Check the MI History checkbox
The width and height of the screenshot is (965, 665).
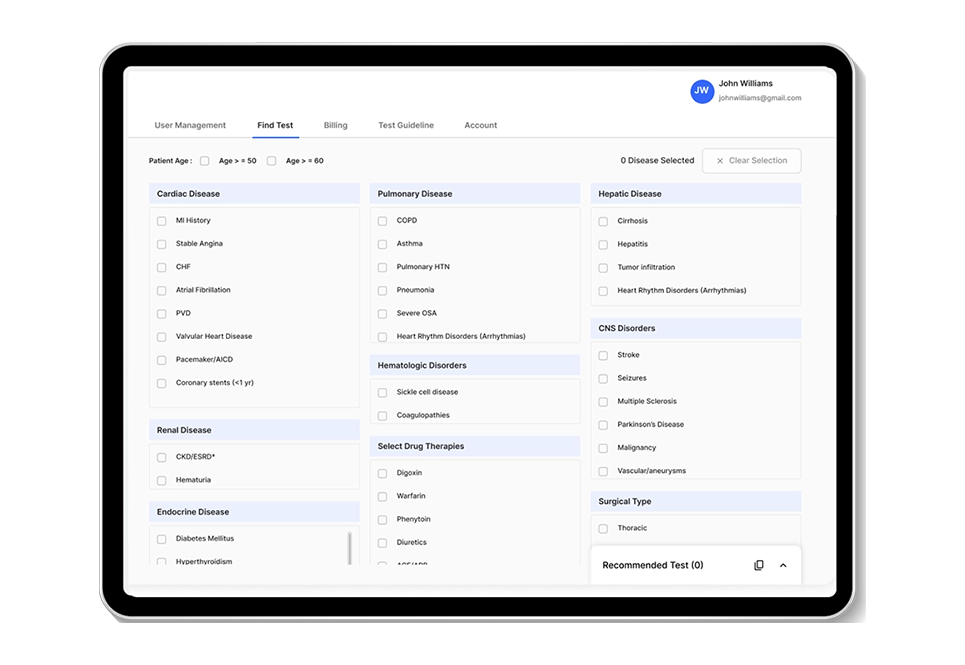click(x=162, y=221)
